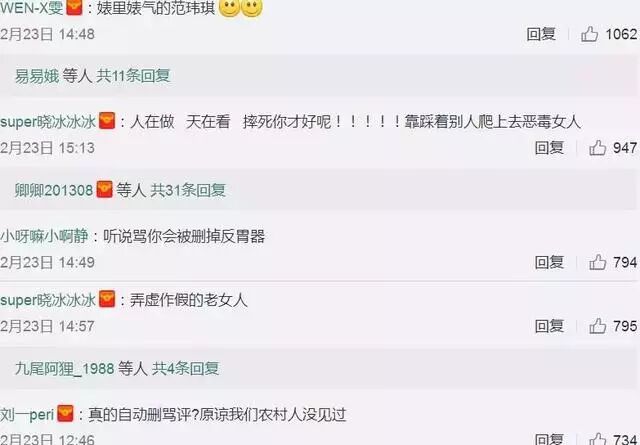The image size is (640, 445).
Task: Open user profile 易易娥
Action: [37, 76]
